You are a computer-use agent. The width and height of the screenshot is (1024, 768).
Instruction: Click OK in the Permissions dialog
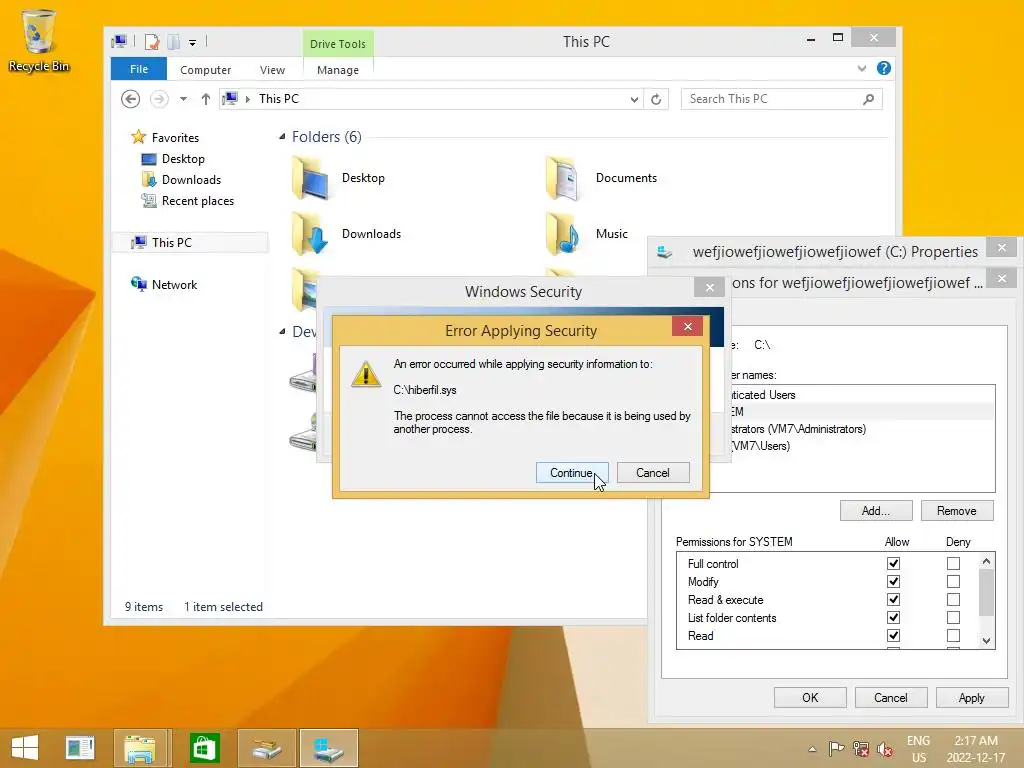coord(810,697)
